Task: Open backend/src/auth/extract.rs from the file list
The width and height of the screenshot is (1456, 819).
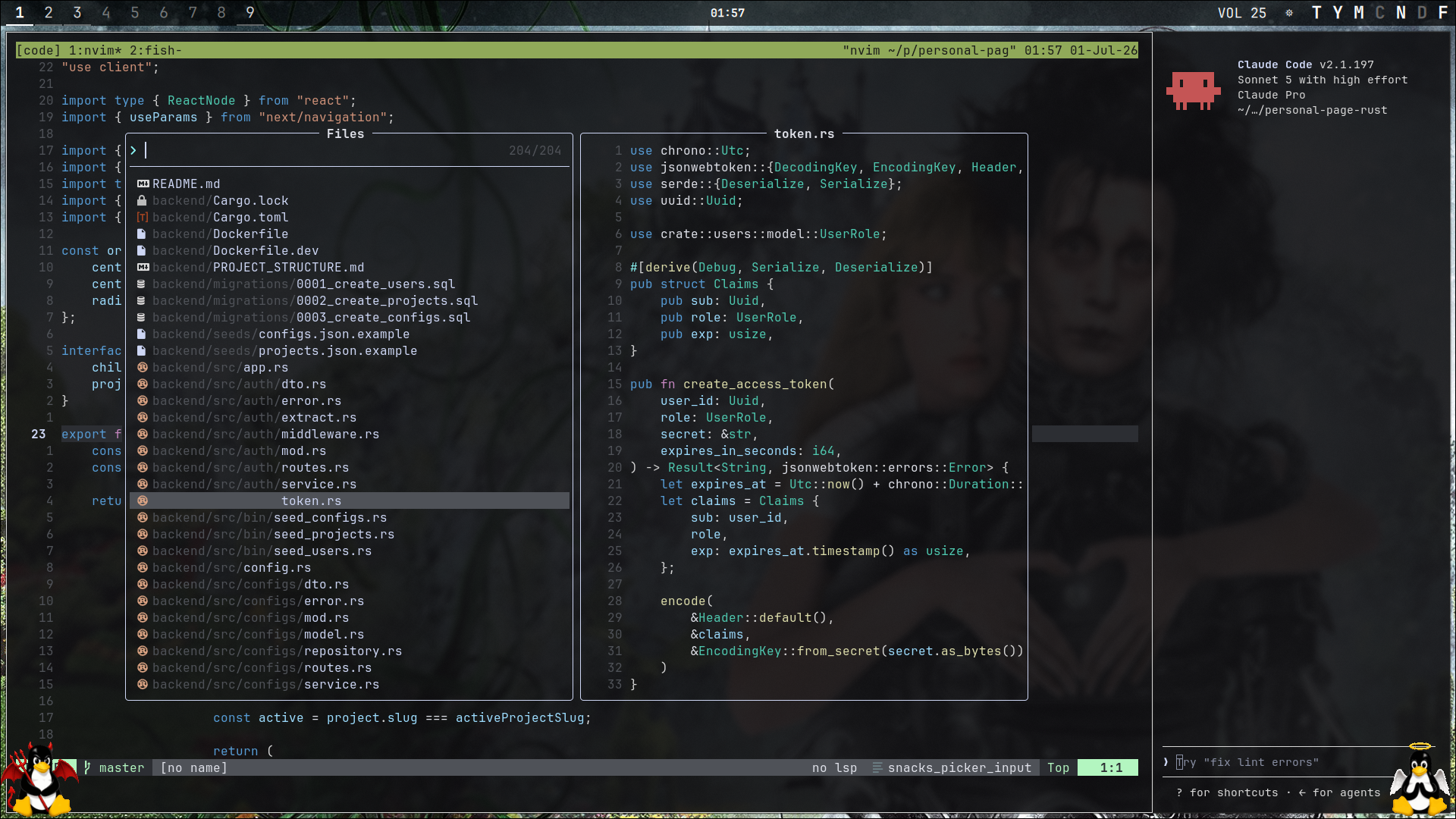Action: tap(350, 418)
